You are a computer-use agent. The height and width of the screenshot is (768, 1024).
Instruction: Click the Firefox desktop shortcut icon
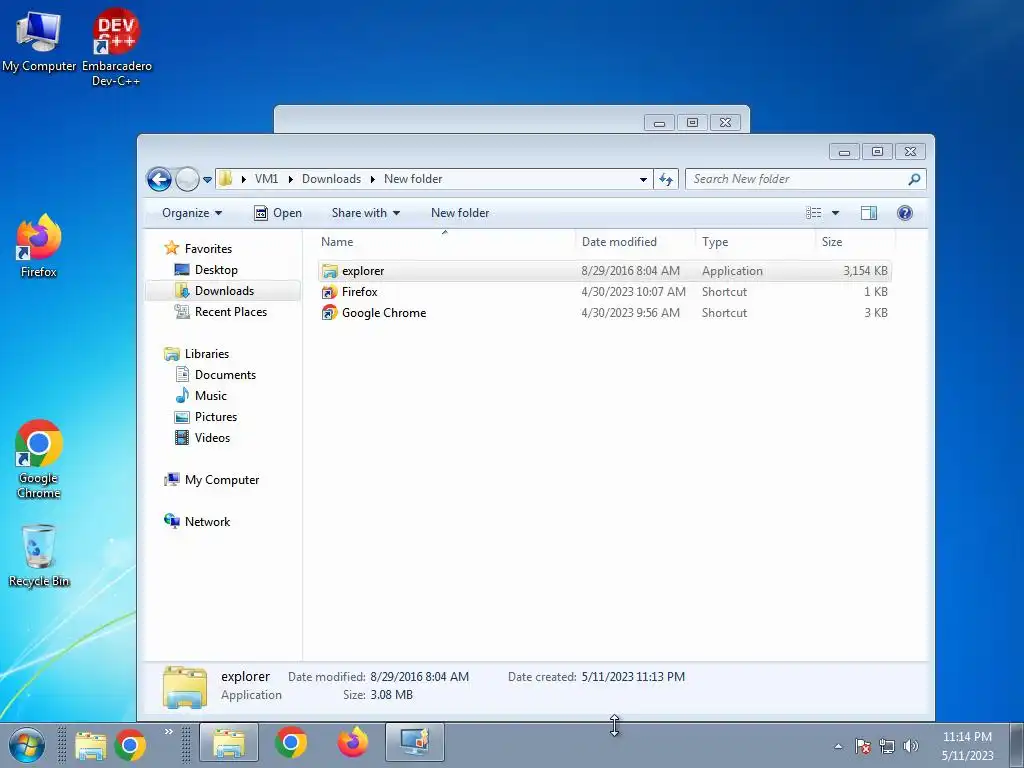tap(39, 246)
